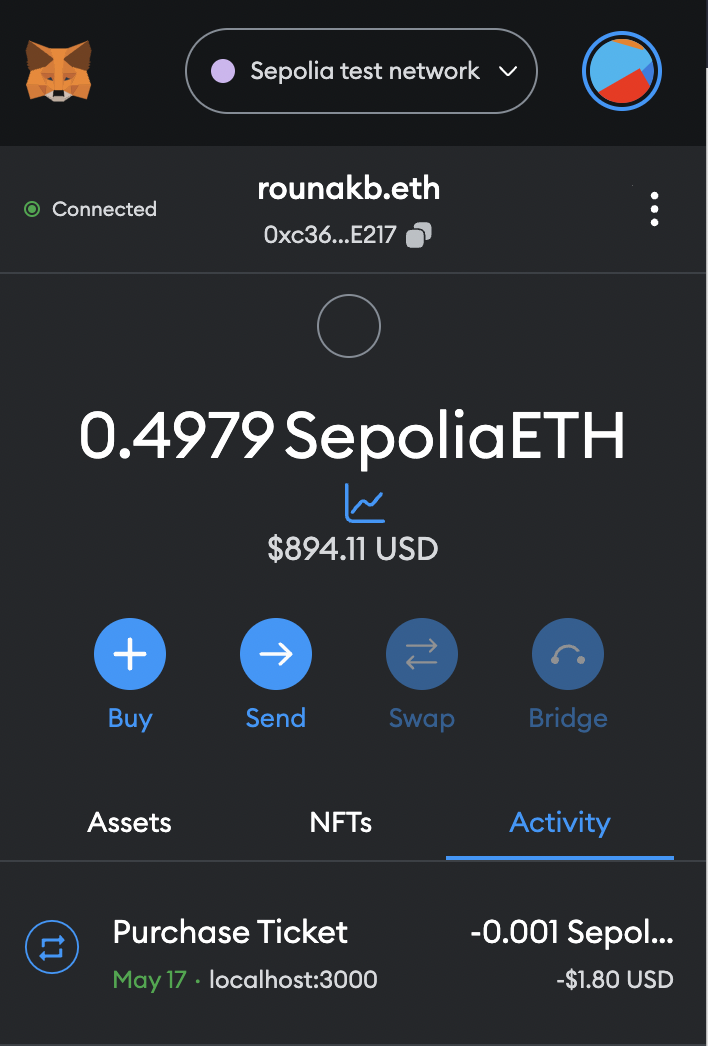Click the Bridge icon

tap(568, 654)
